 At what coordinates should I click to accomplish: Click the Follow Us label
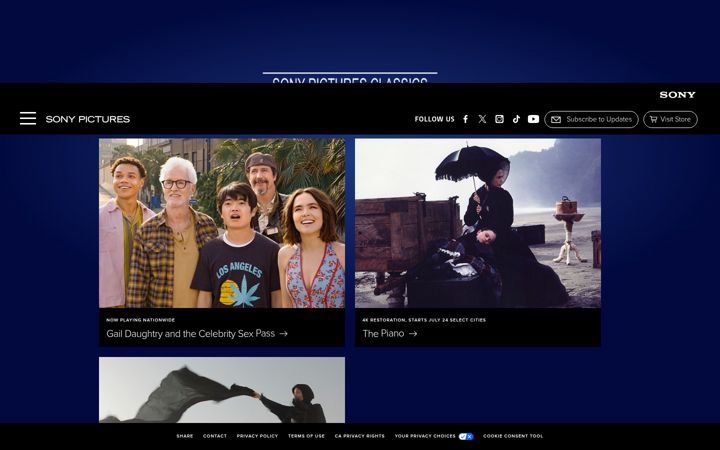[x=434, y=119]
